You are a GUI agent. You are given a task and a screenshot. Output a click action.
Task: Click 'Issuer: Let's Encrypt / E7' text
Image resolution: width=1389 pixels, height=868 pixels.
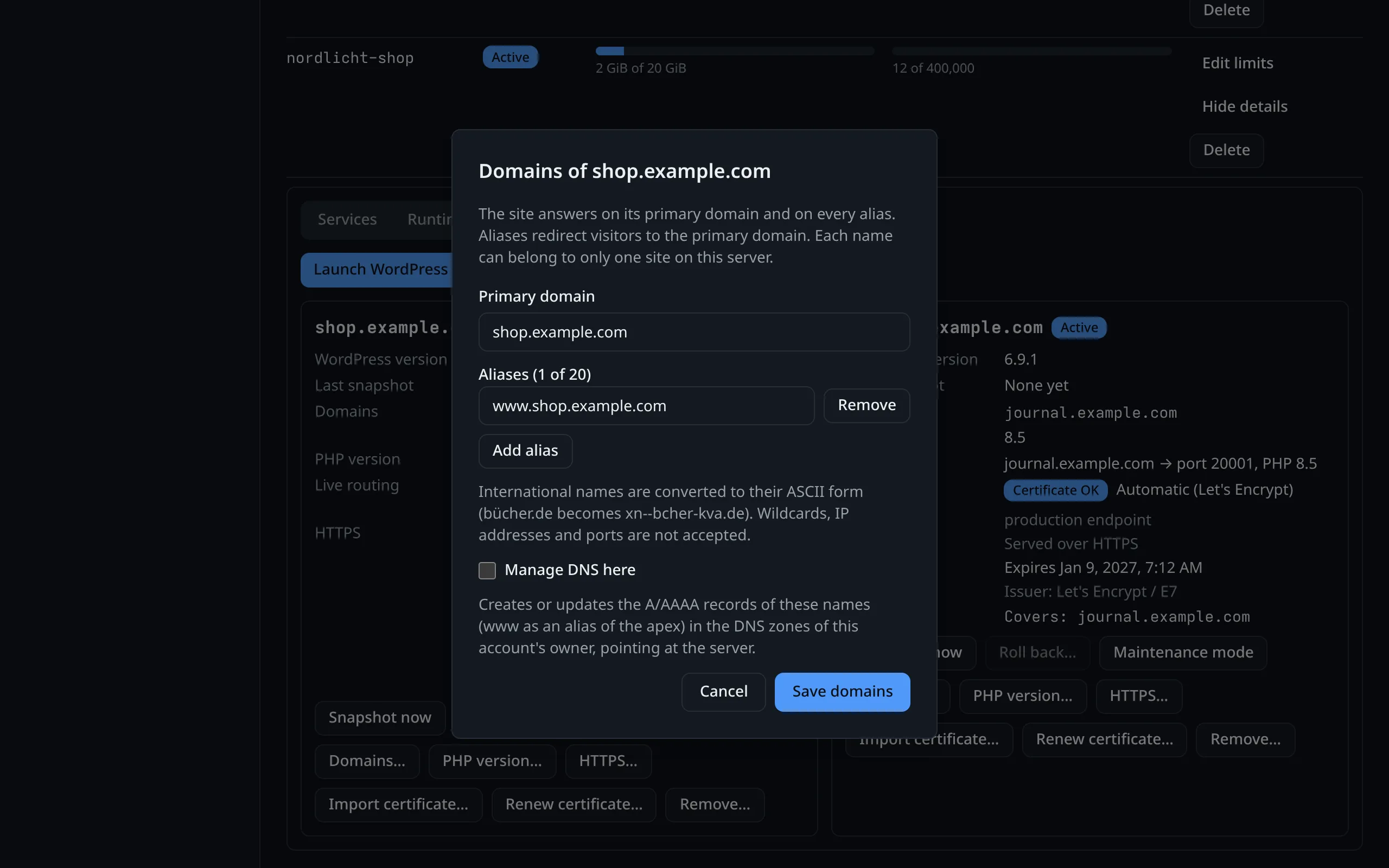click(1090, 592)
